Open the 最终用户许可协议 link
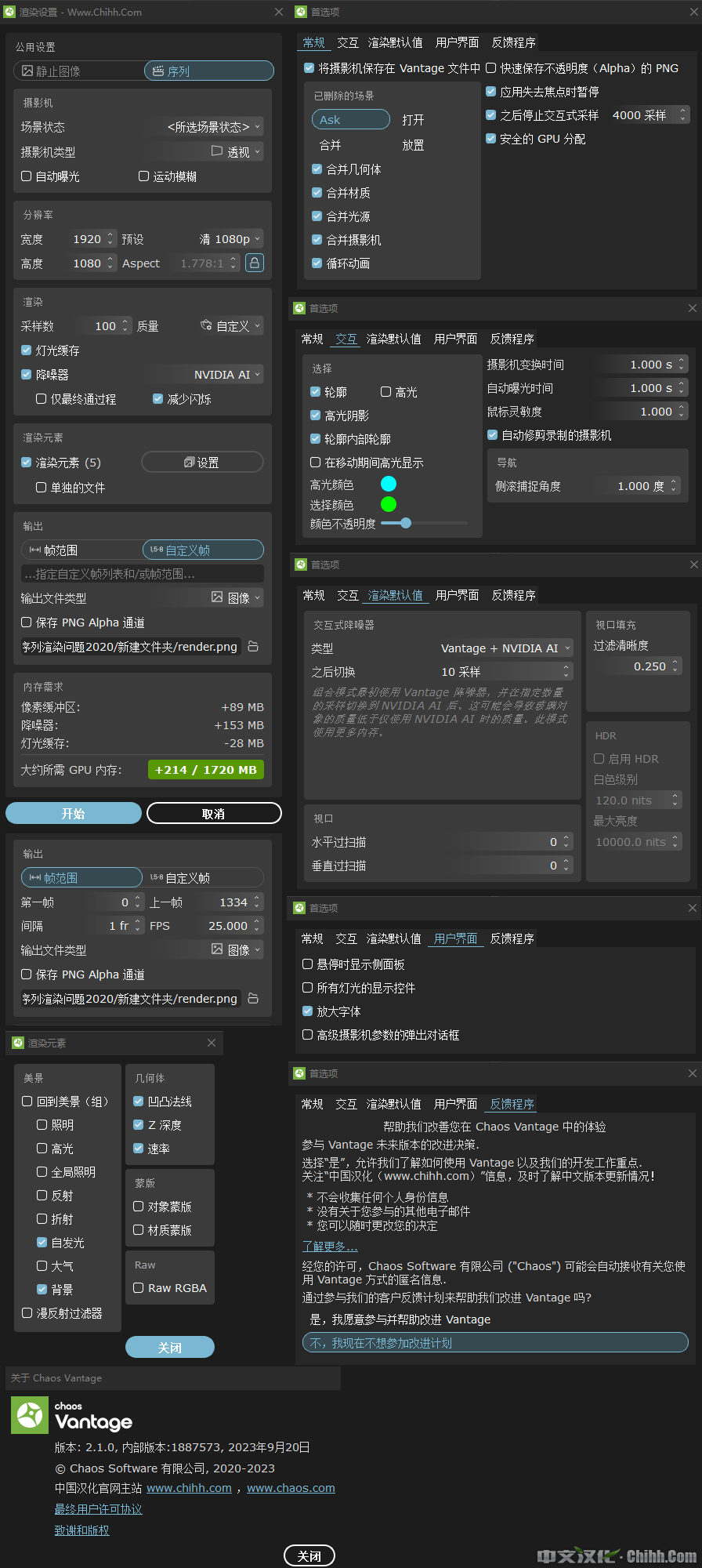Screen dimensions: 702x1568 98,1509
